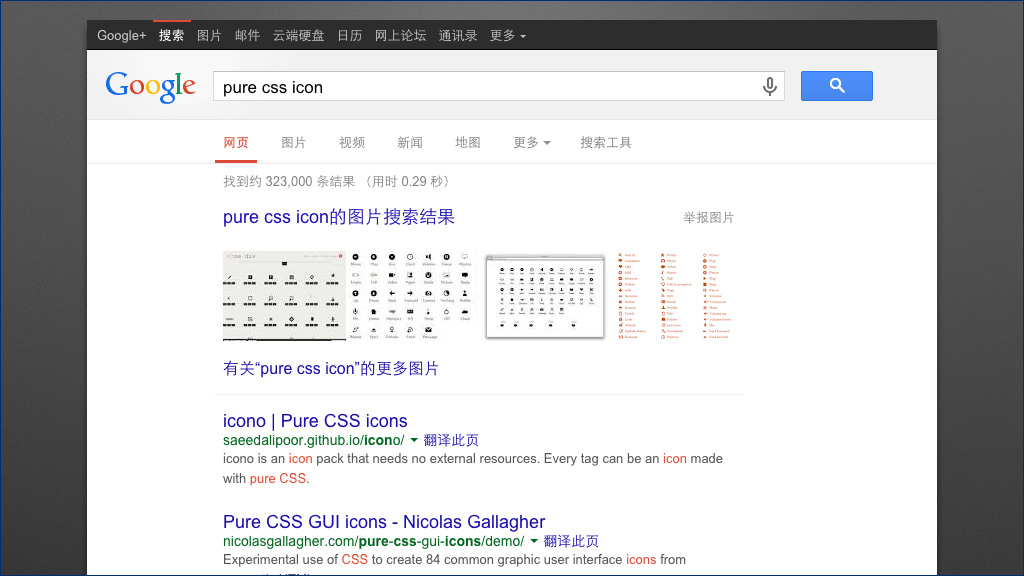This screenshot has height=576, width=1024.
Task: Open the 'icono | Pure CSS icons' result
Action: point(315,421)
